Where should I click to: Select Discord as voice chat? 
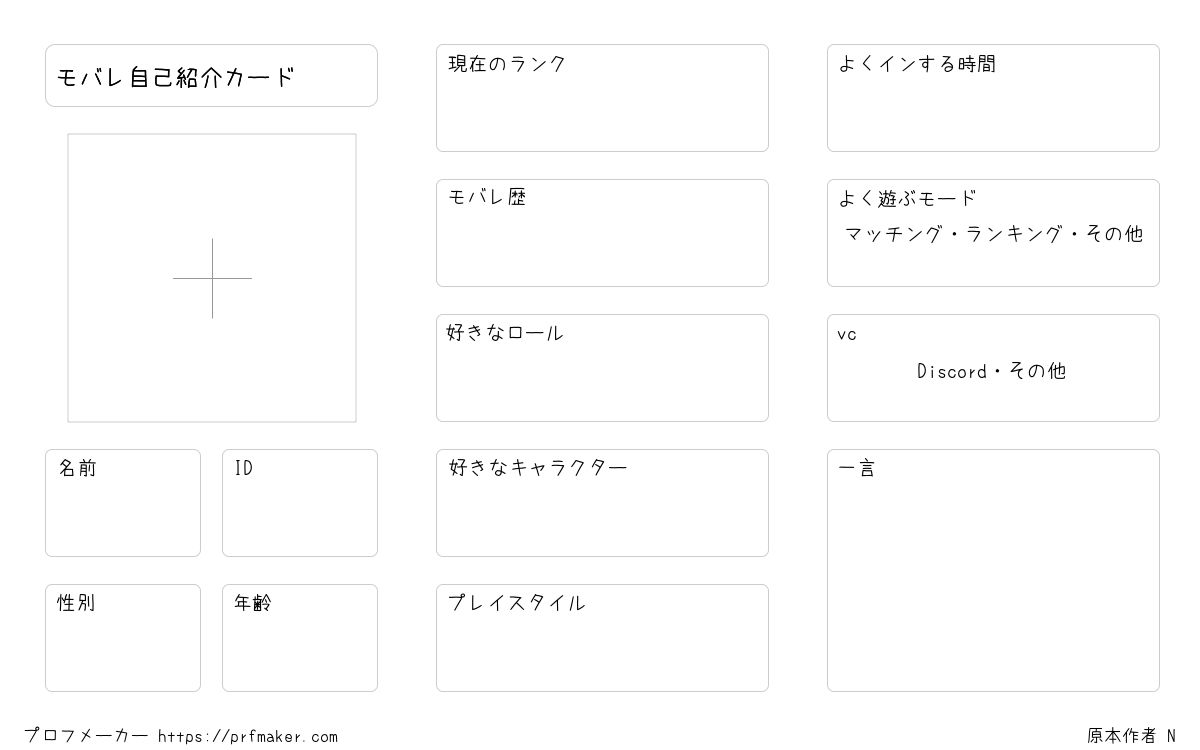(952, 371)
